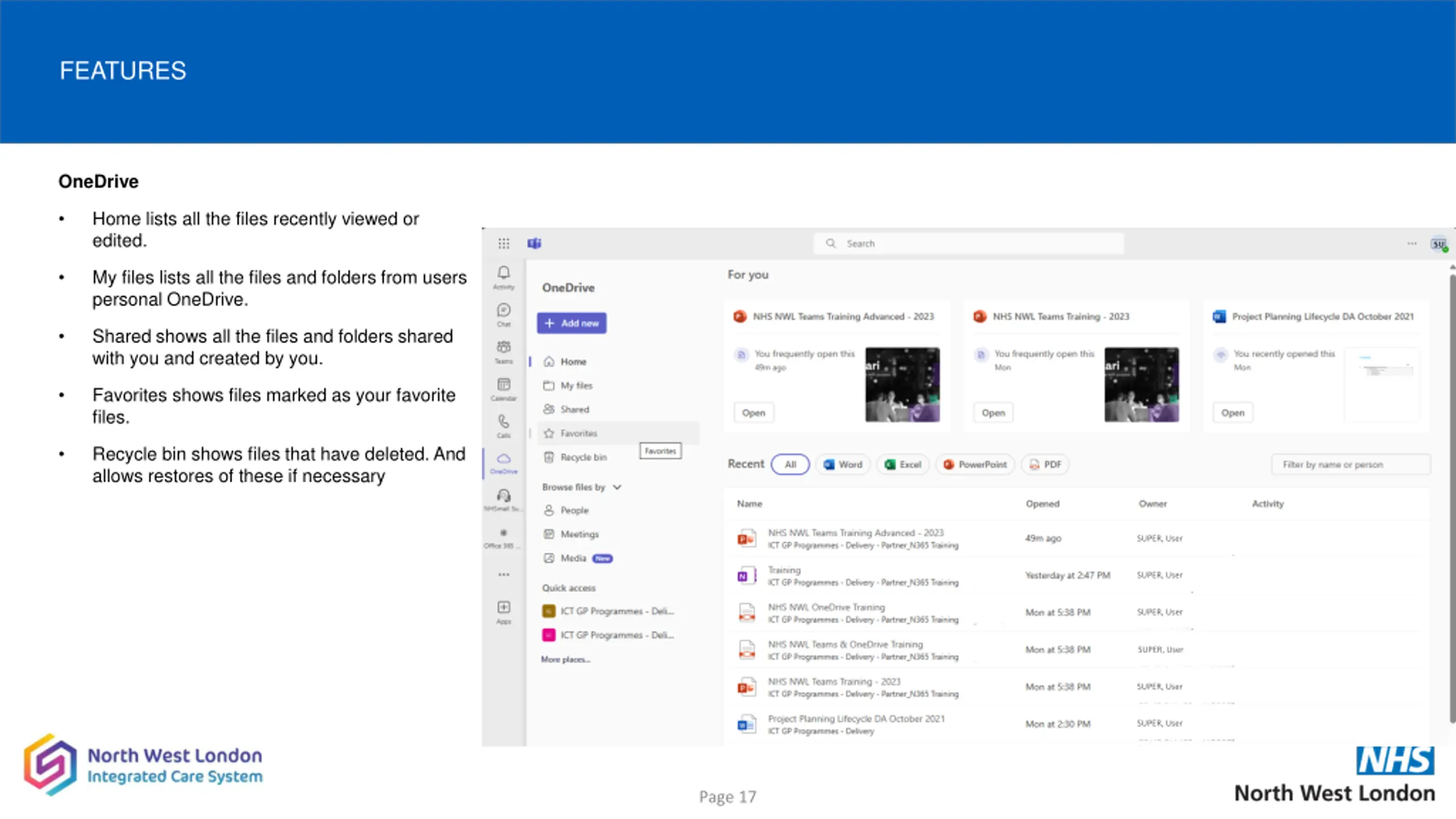Open the Teams icon in sidebar
1456x819 pixels.
[x=503, y=352]
